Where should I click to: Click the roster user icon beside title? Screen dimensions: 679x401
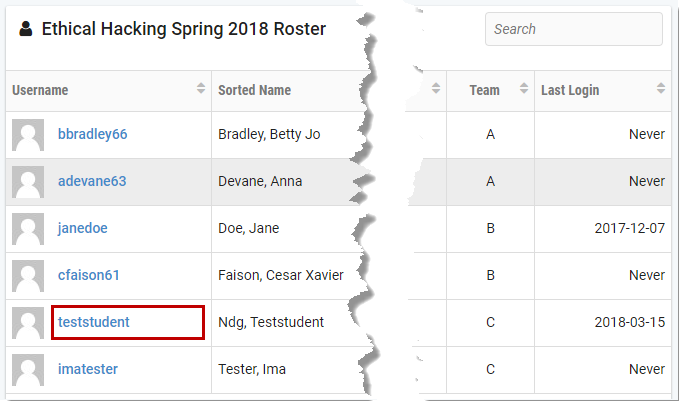coord(26,29)
